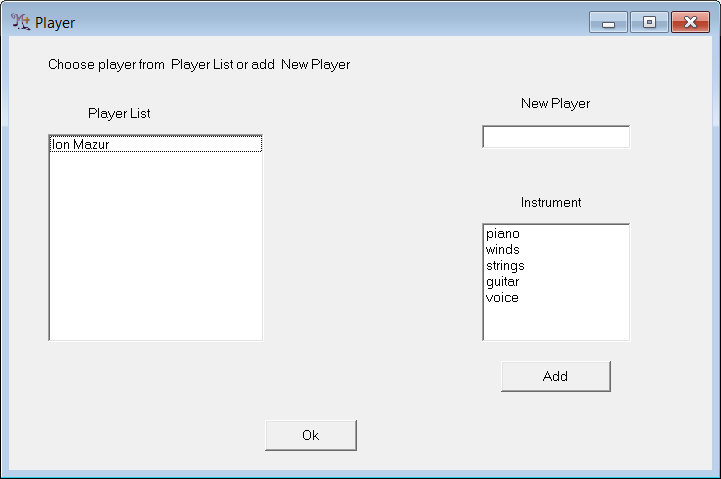This screenshot has width=721, height=479.
Task: Choose voice from the Instrument list
Action: (x=503, y=298)
